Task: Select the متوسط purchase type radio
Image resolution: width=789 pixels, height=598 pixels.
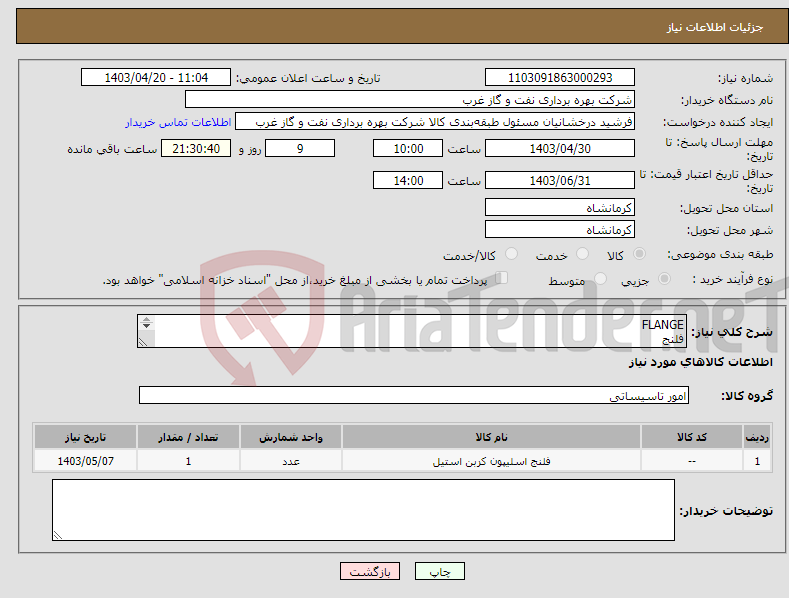Action: pyautogui.click(x=600, y=278)
